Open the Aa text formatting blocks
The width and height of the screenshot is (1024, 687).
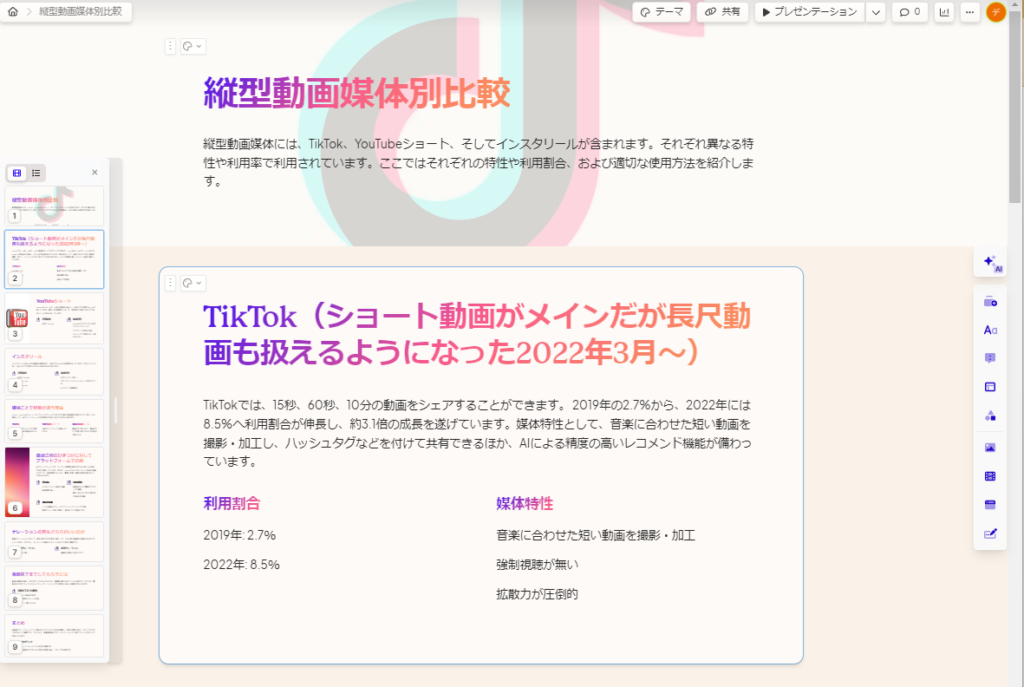click(990, 330)
